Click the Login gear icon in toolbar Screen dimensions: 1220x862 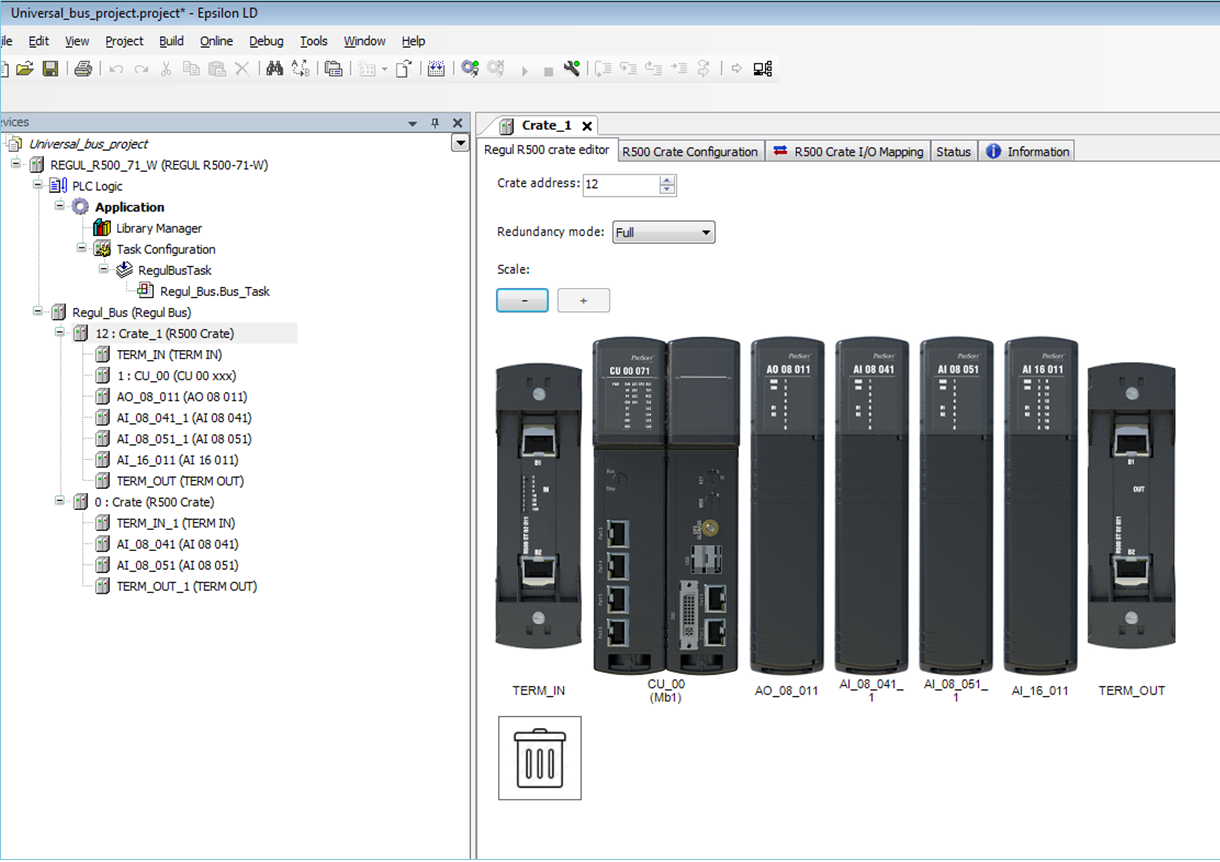tap(469, 69)
